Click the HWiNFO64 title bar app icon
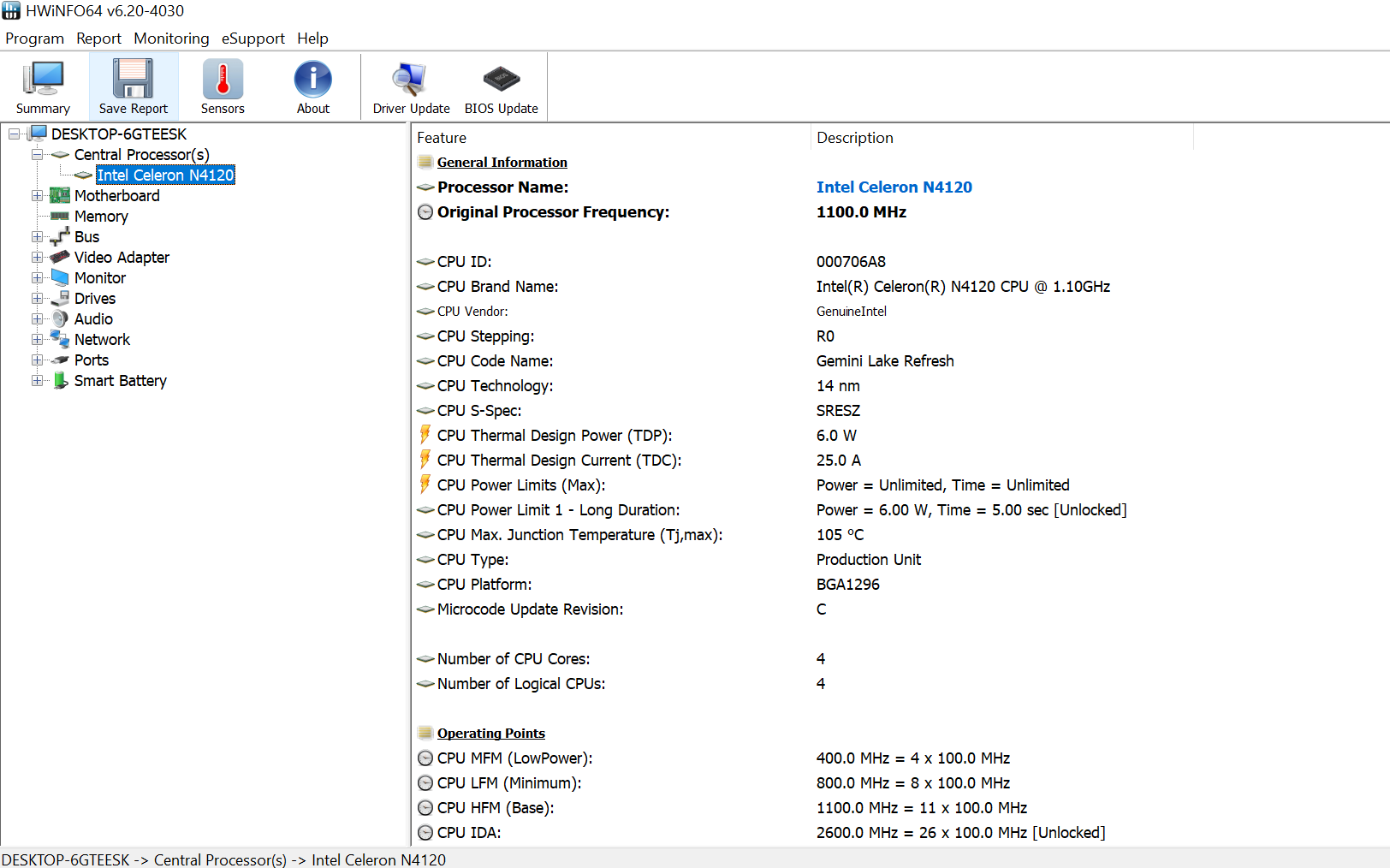The width and height of the screenshot is (1390, 868). click(x=11, y=11)
